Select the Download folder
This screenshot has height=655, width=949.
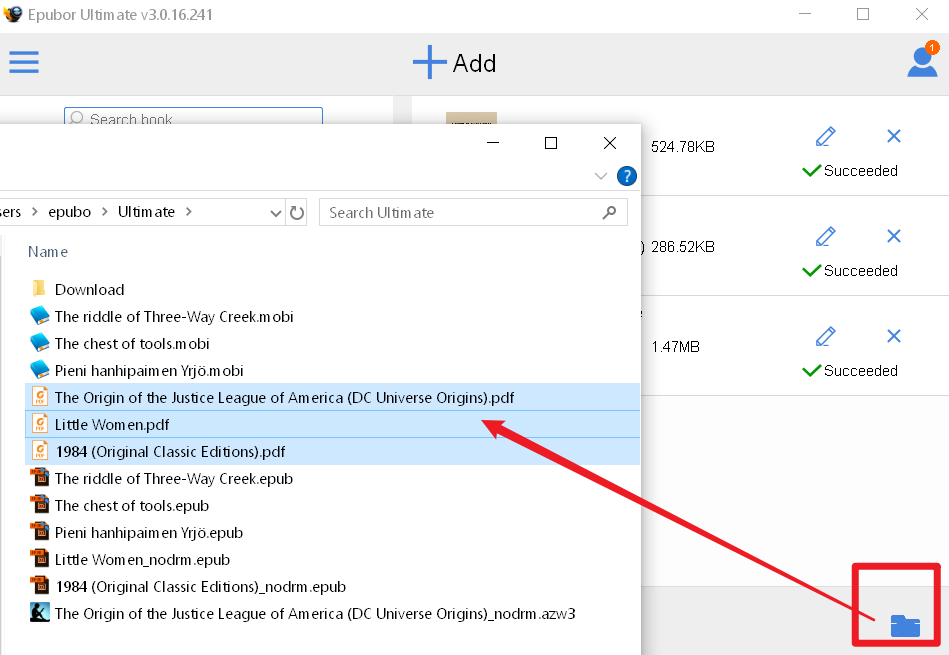click(89, 289)
